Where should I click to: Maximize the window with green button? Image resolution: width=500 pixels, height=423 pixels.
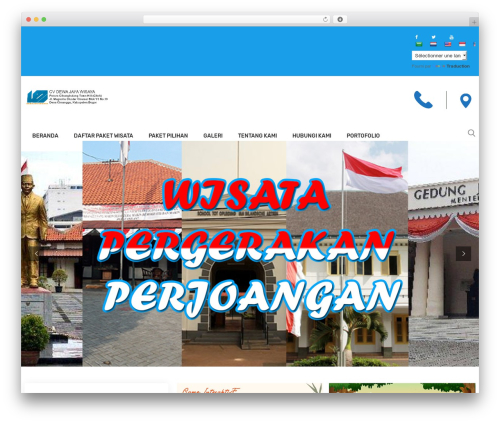(x=44, y=20)
